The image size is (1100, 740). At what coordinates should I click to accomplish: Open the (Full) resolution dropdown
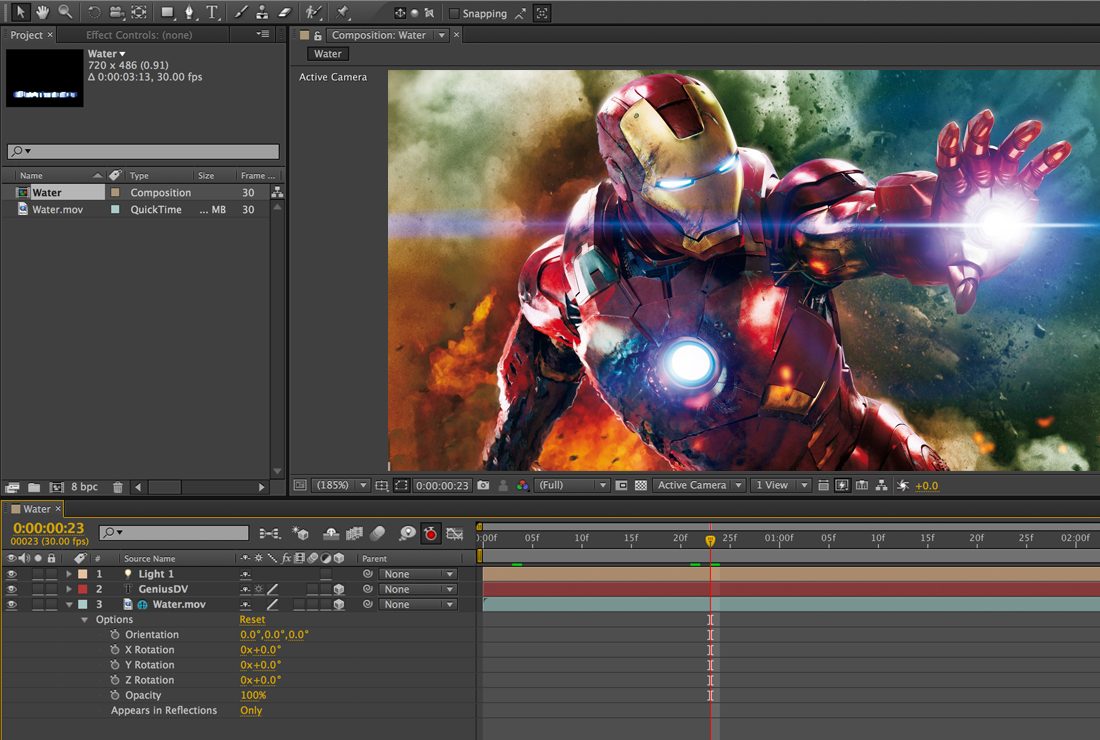pyautogui.click(x=572, y=485)
